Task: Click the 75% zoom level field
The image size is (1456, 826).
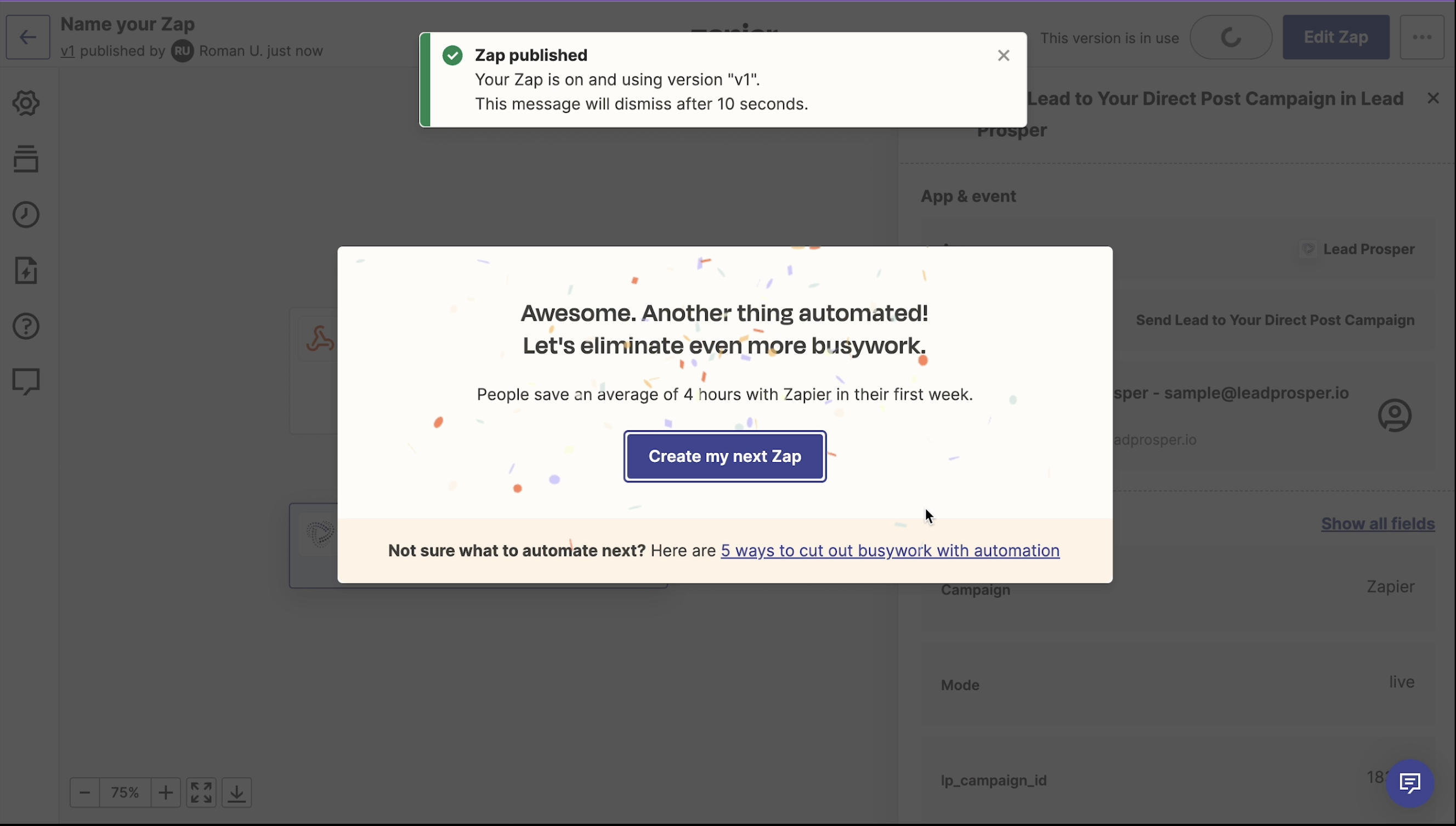Action: [125, 793]
